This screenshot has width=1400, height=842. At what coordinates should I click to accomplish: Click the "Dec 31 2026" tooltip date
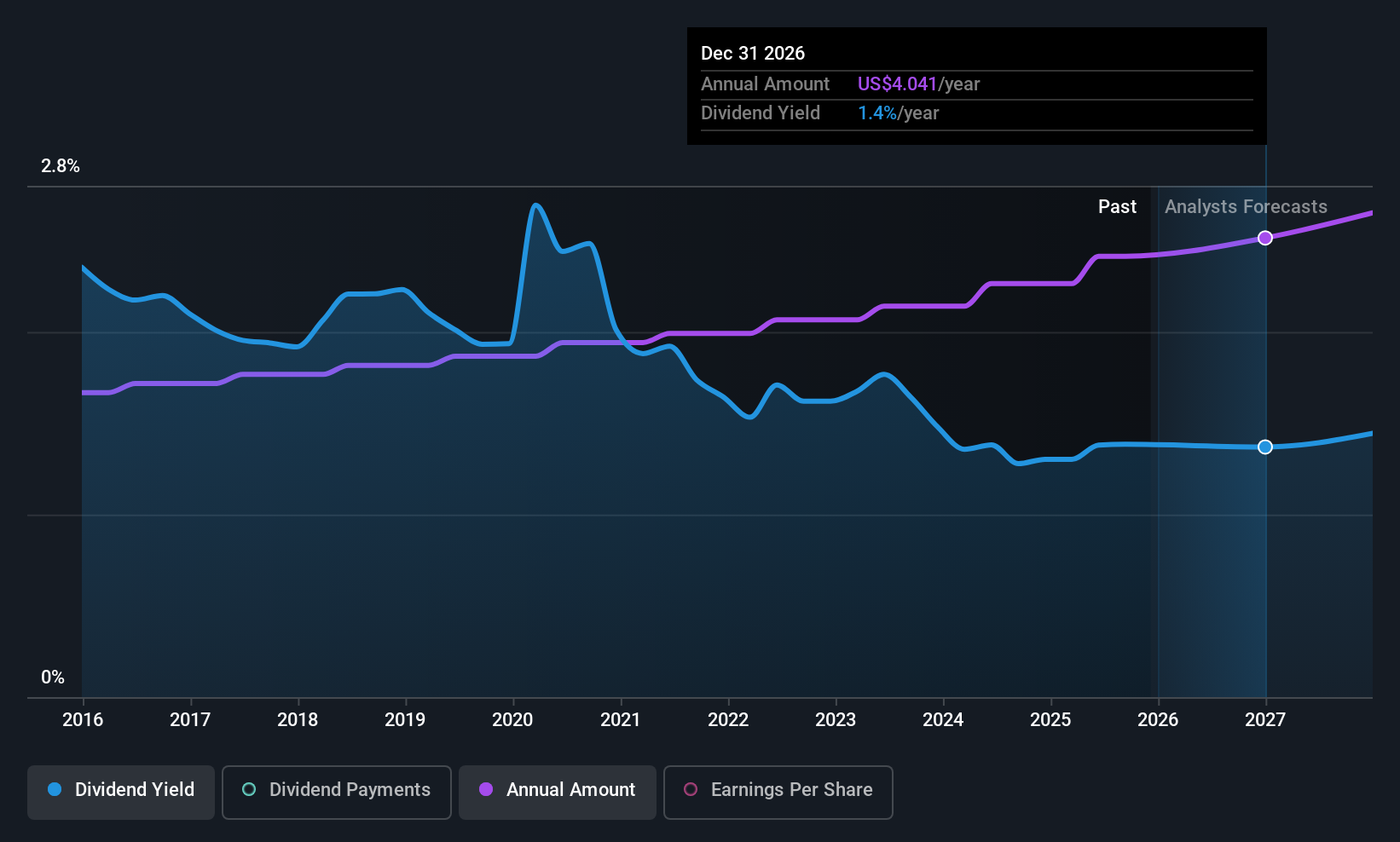pos(753,54)
